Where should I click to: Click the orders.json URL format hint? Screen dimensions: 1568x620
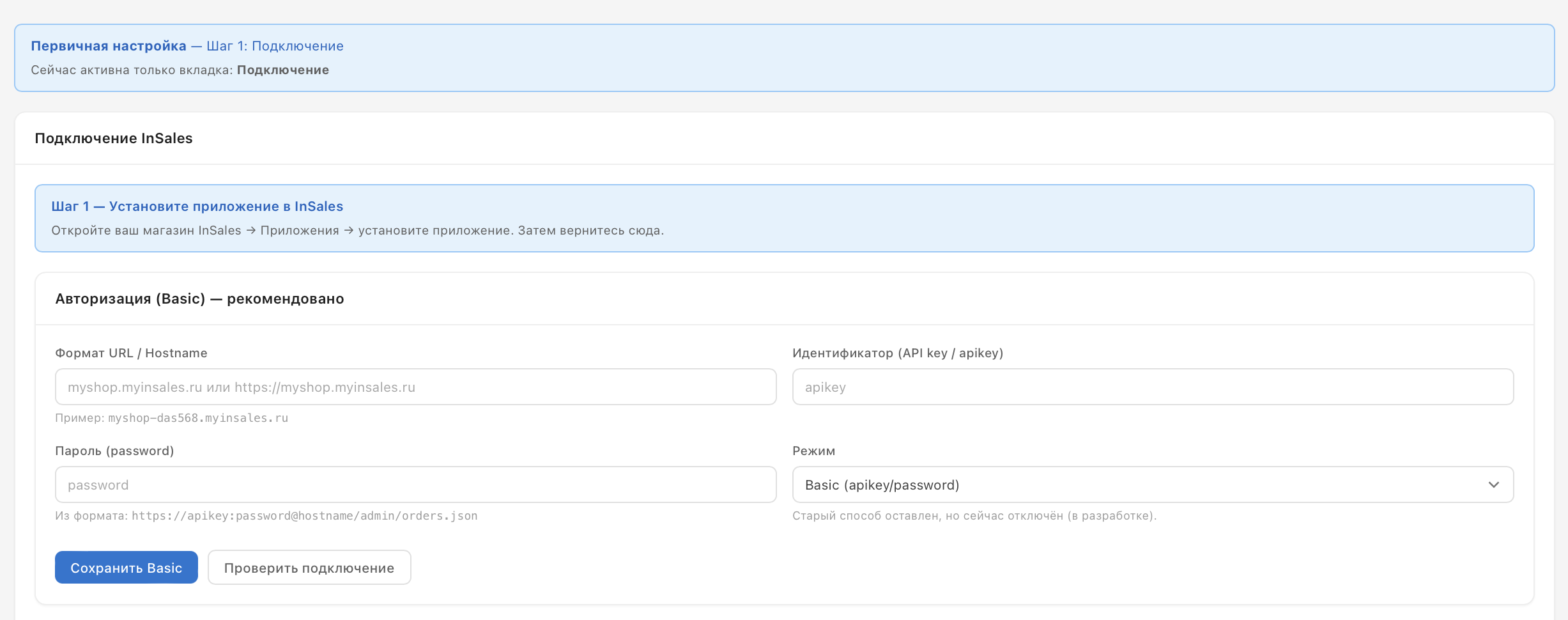(x=304, y=516)
